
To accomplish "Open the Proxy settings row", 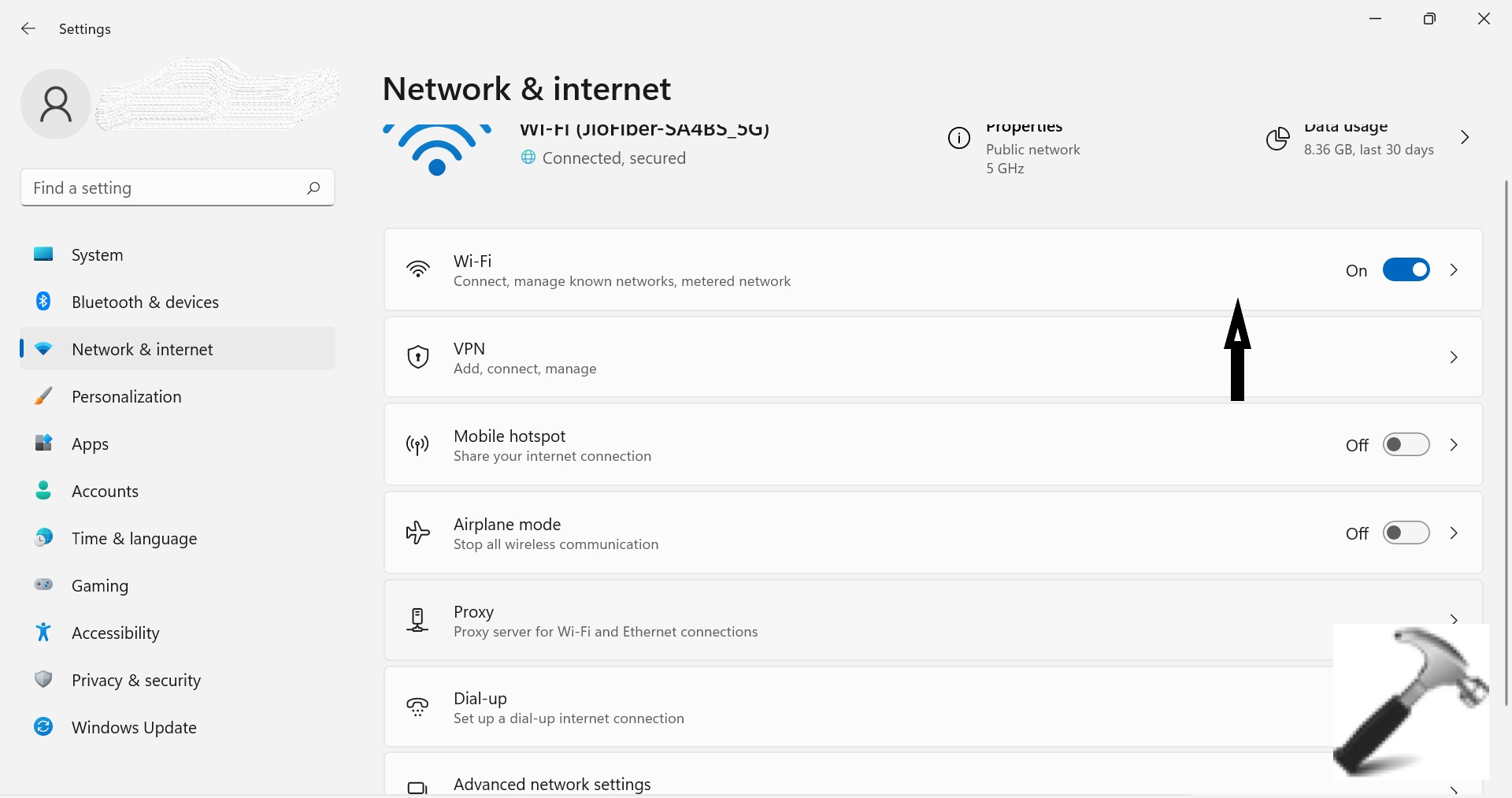I will coord(787,621).
